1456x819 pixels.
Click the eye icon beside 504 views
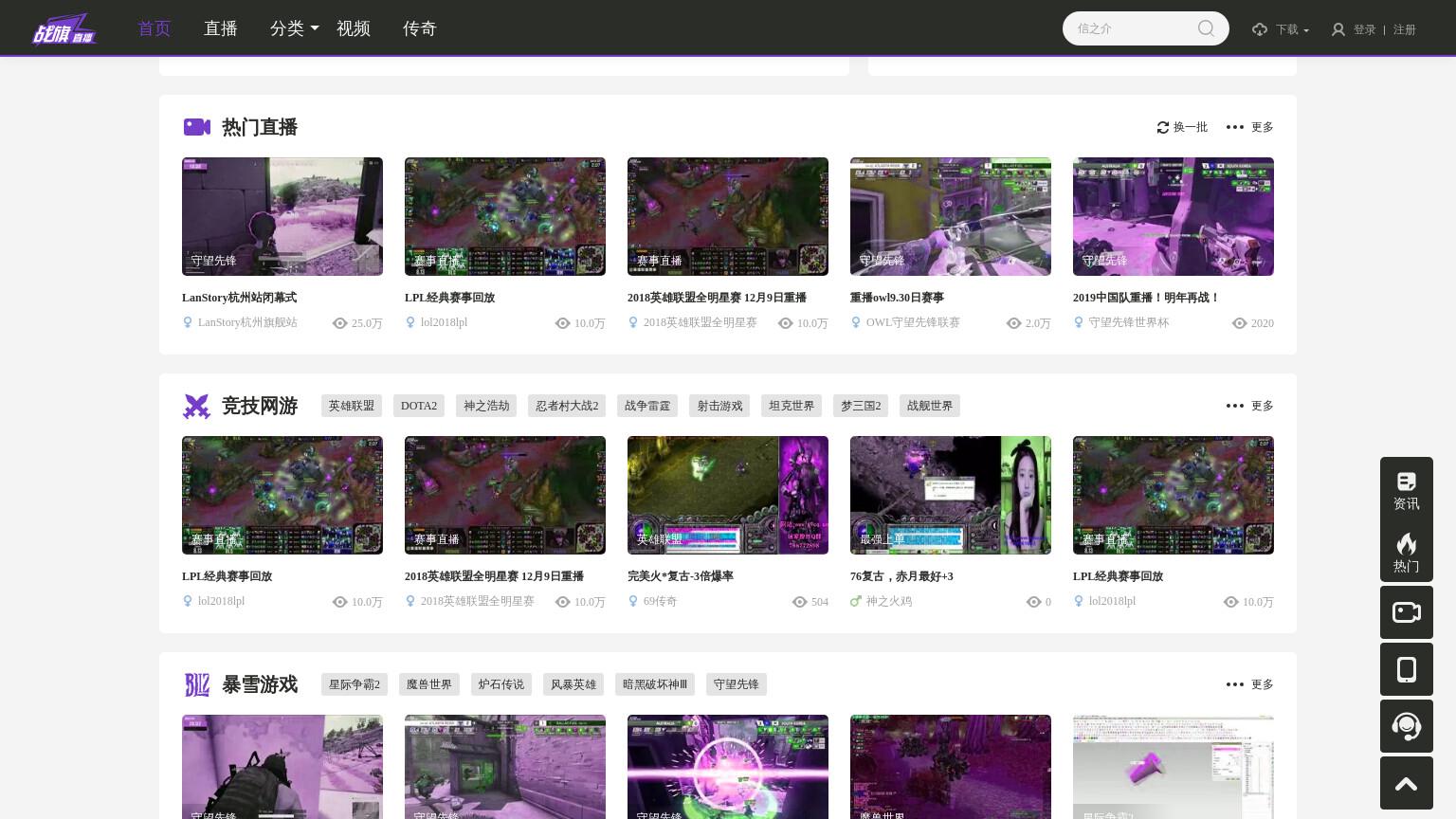[x=800, y=602]
